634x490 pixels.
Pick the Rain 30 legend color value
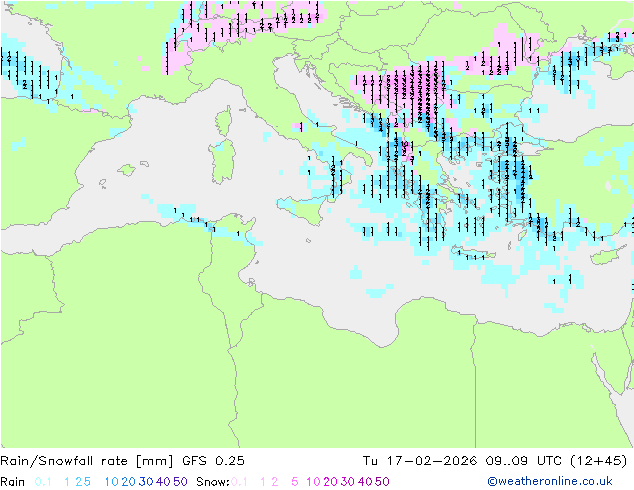coord(146,482)
